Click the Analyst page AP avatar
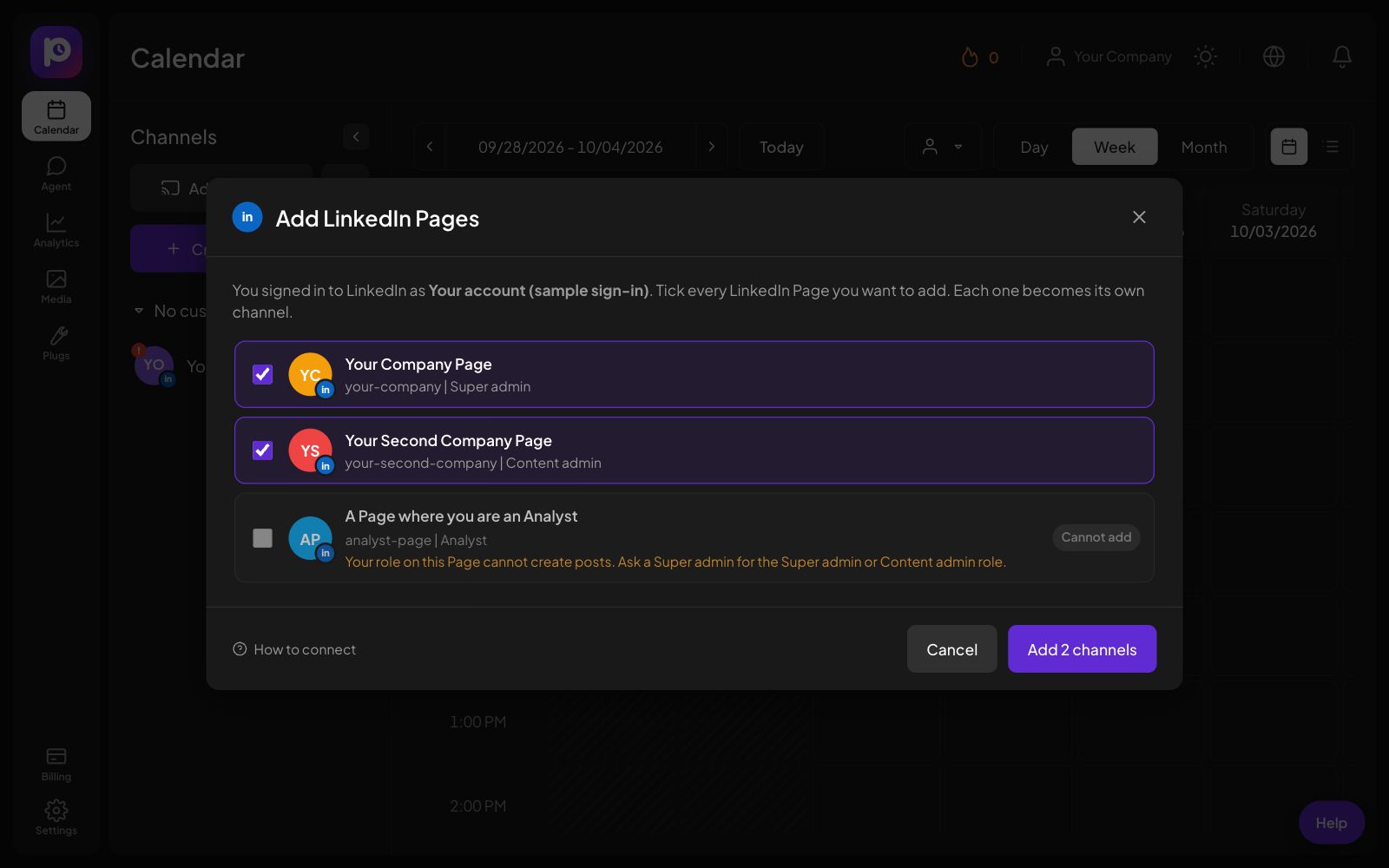The image size is (1389, 868). [310, 538]
